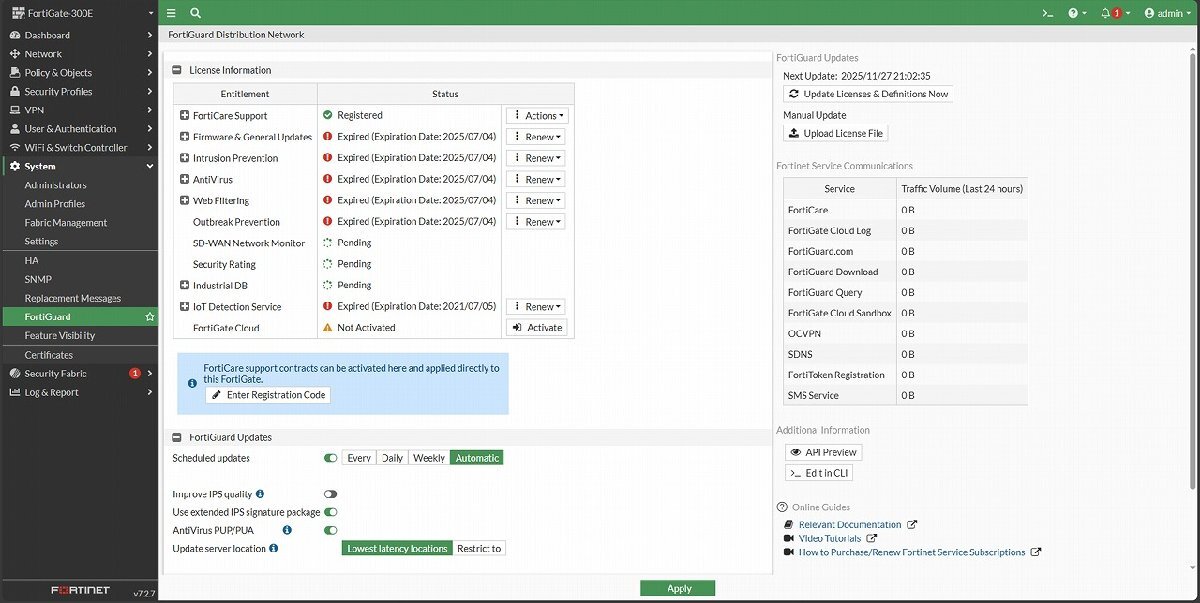The width and height of the screenshot is (1200, 603).
Task: Select Weekly update schedule
Action: (429, 458)
